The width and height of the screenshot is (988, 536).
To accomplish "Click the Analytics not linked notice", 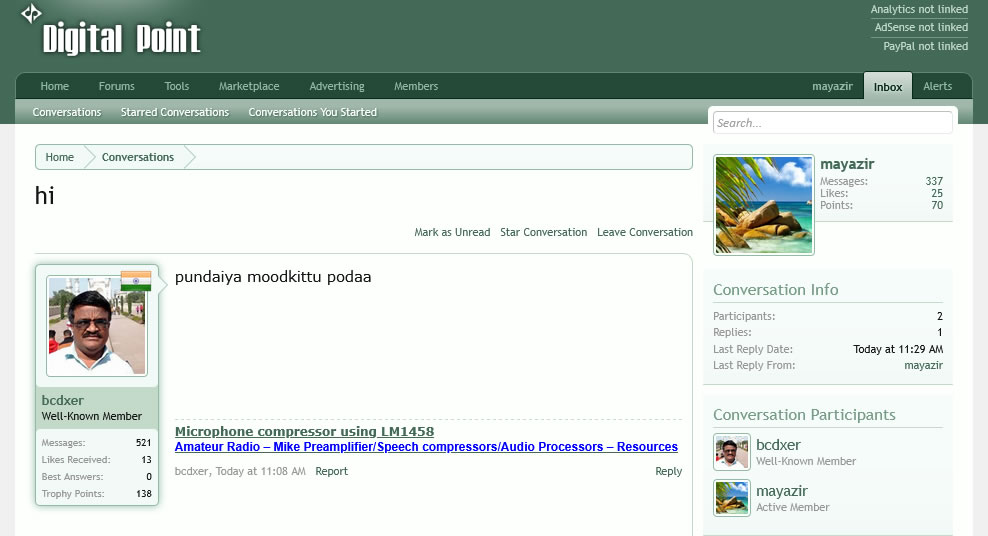I will tap(919, 9).
